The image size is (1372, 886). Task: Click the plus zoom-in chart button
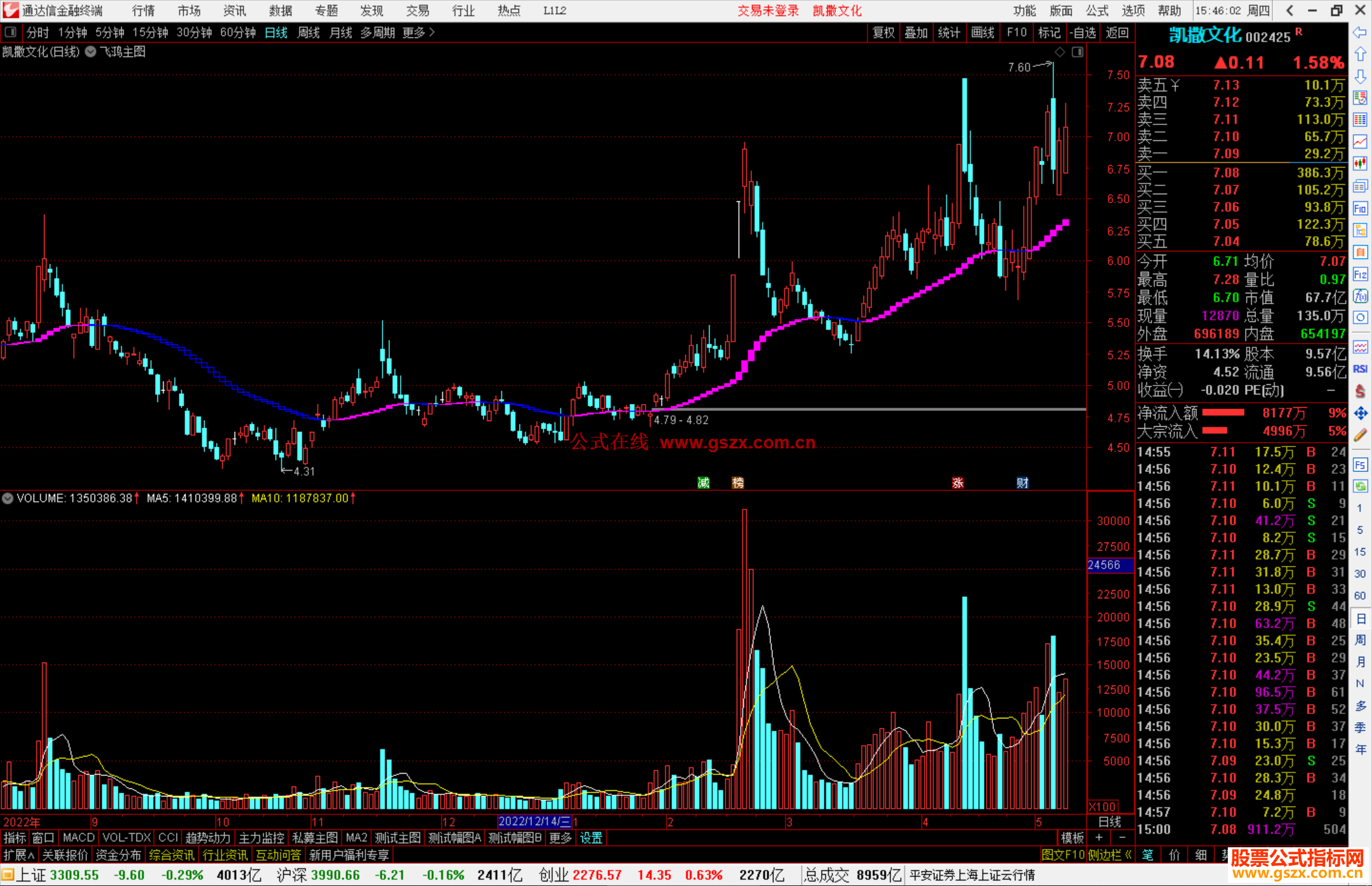[x=1099, y=838]
